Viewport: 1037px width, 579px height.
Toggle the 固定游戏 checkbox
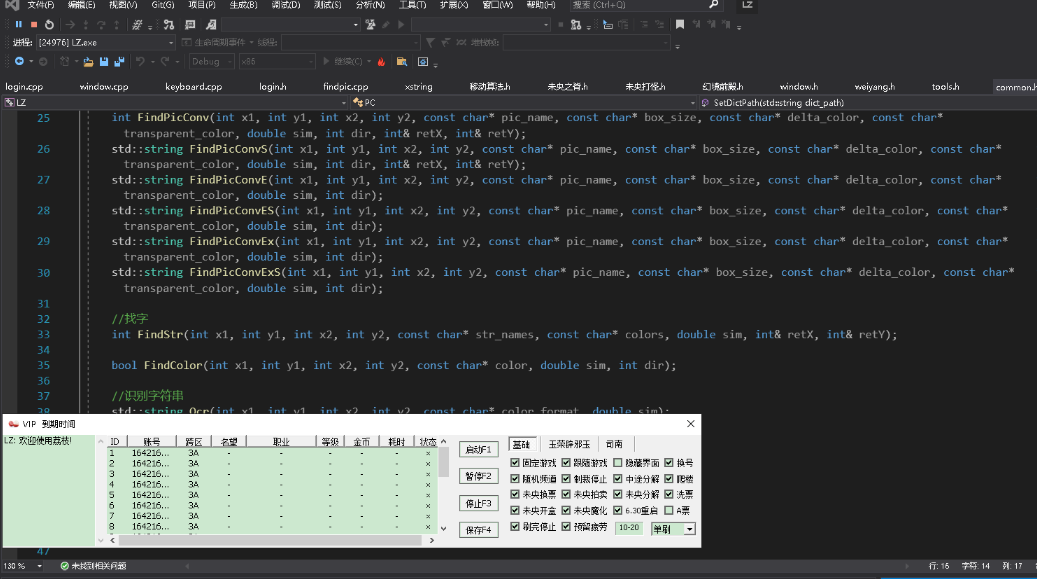[515, 463]
